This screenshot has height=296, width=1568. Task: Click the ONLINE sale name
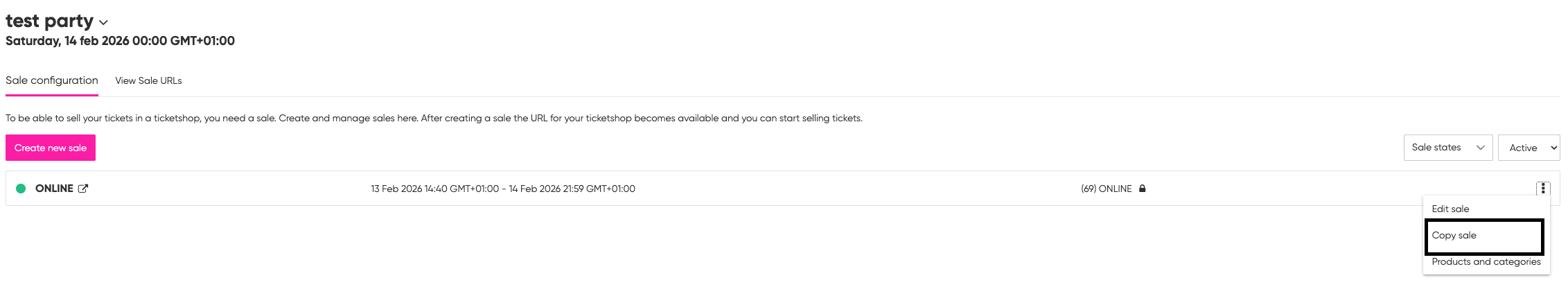pos(54,189)
